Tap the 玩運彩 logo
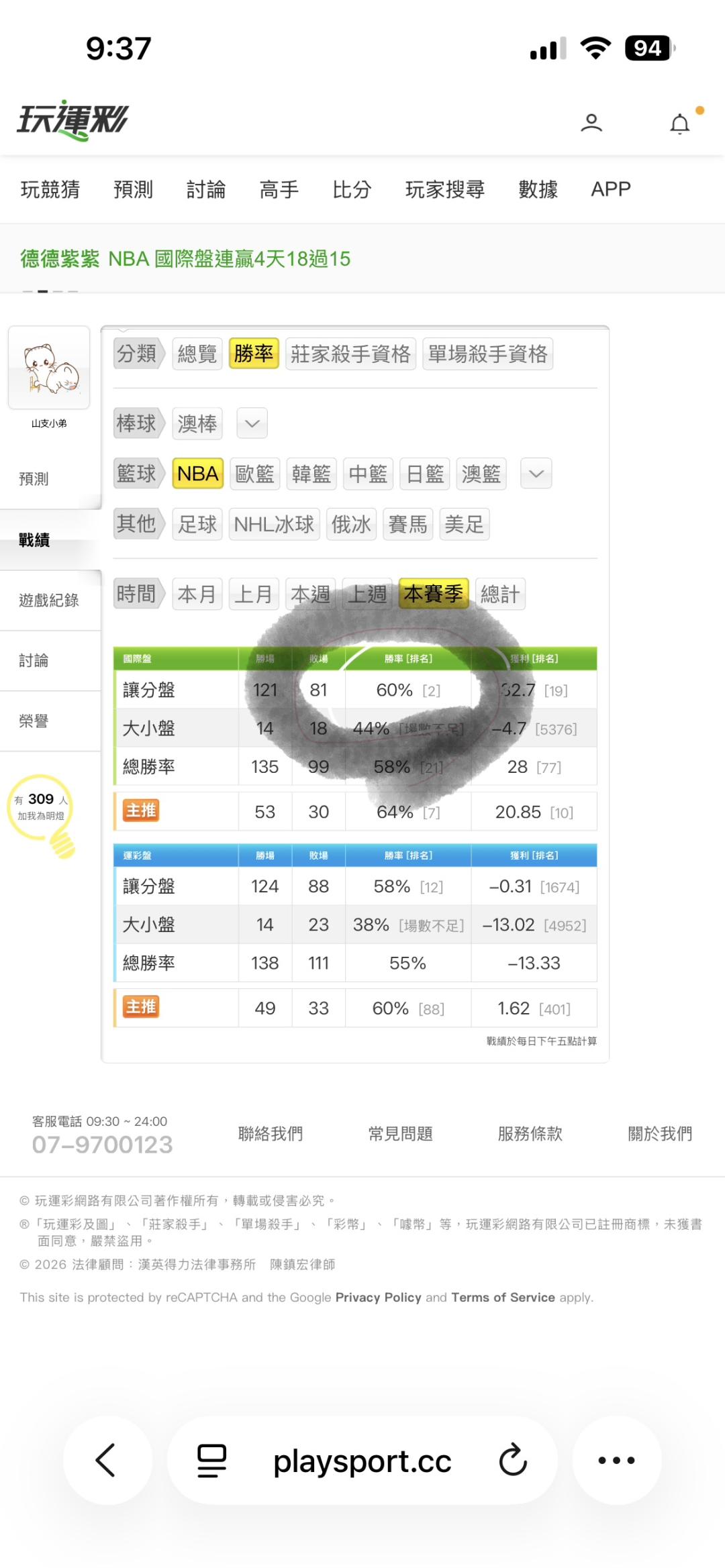 tap(72, 121)
